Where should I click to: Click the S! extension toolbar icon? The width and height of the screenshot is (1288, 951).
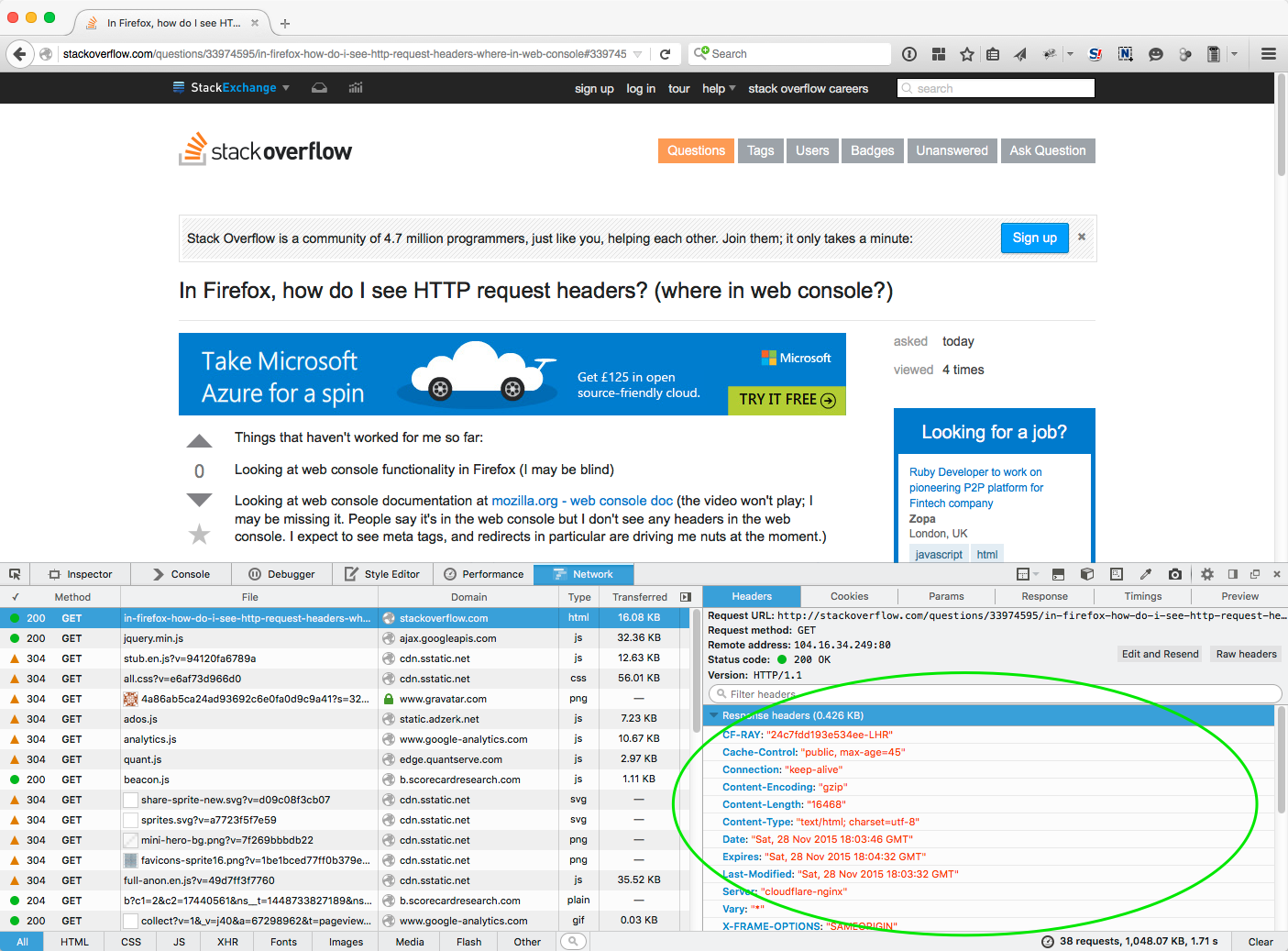pyautogui.click(x=1095, y=54)
